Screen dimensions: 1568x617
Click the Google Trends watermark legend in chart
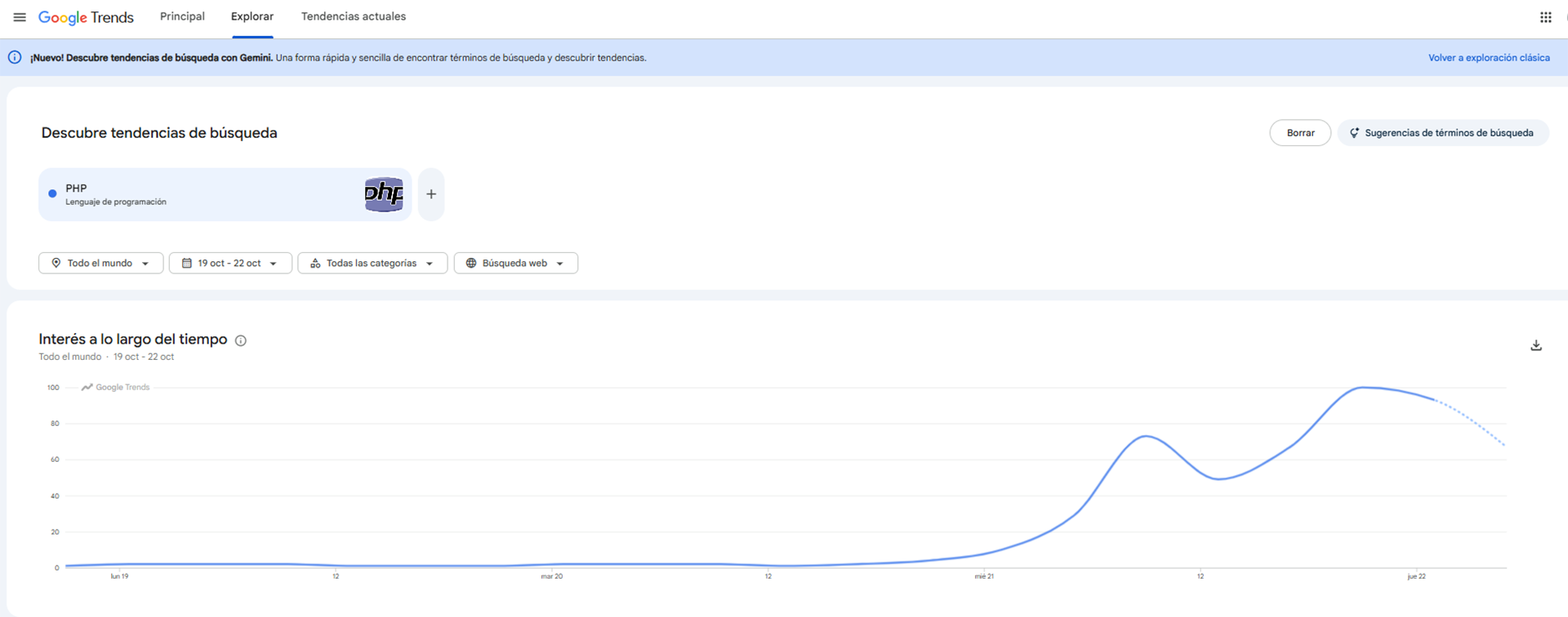(x=115, y=387)
